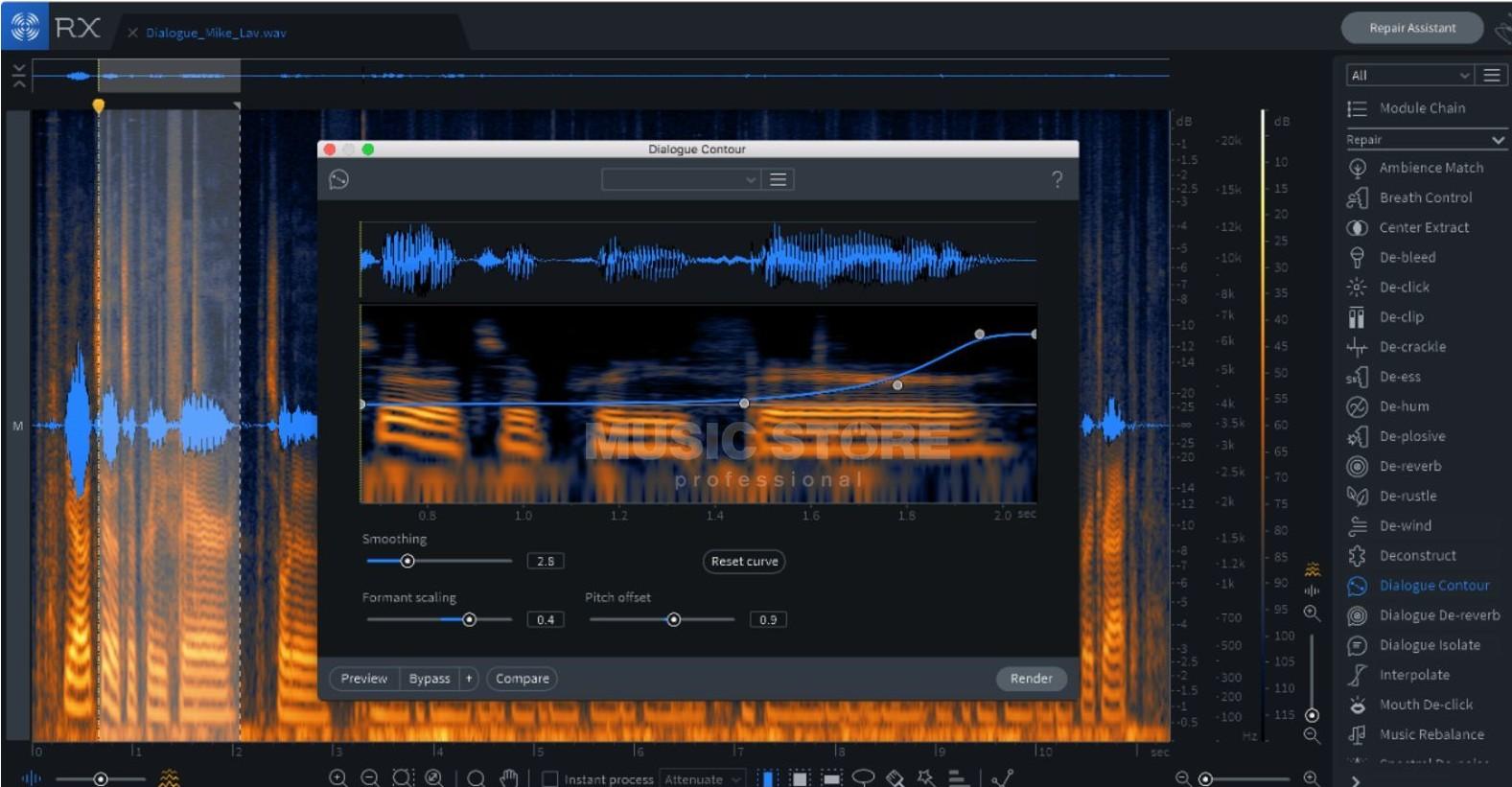This screenshot has width=1512, height=787.
Task: Adjust the Formant scaling slider
Action: [x=438, y=620]
